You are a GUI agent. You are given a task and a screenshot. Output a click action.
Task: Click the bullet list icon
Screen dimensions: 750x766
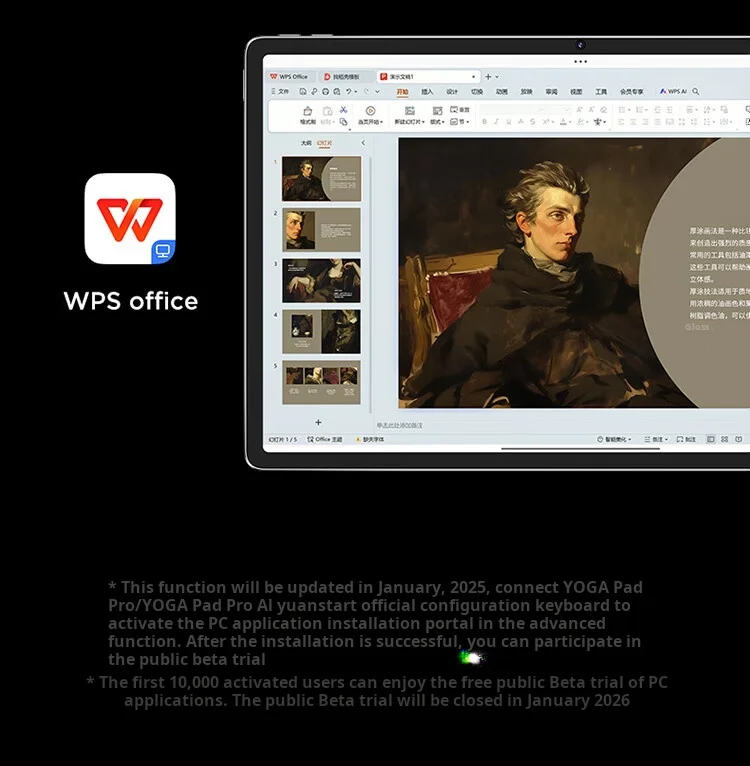click(x=624, y=110)
